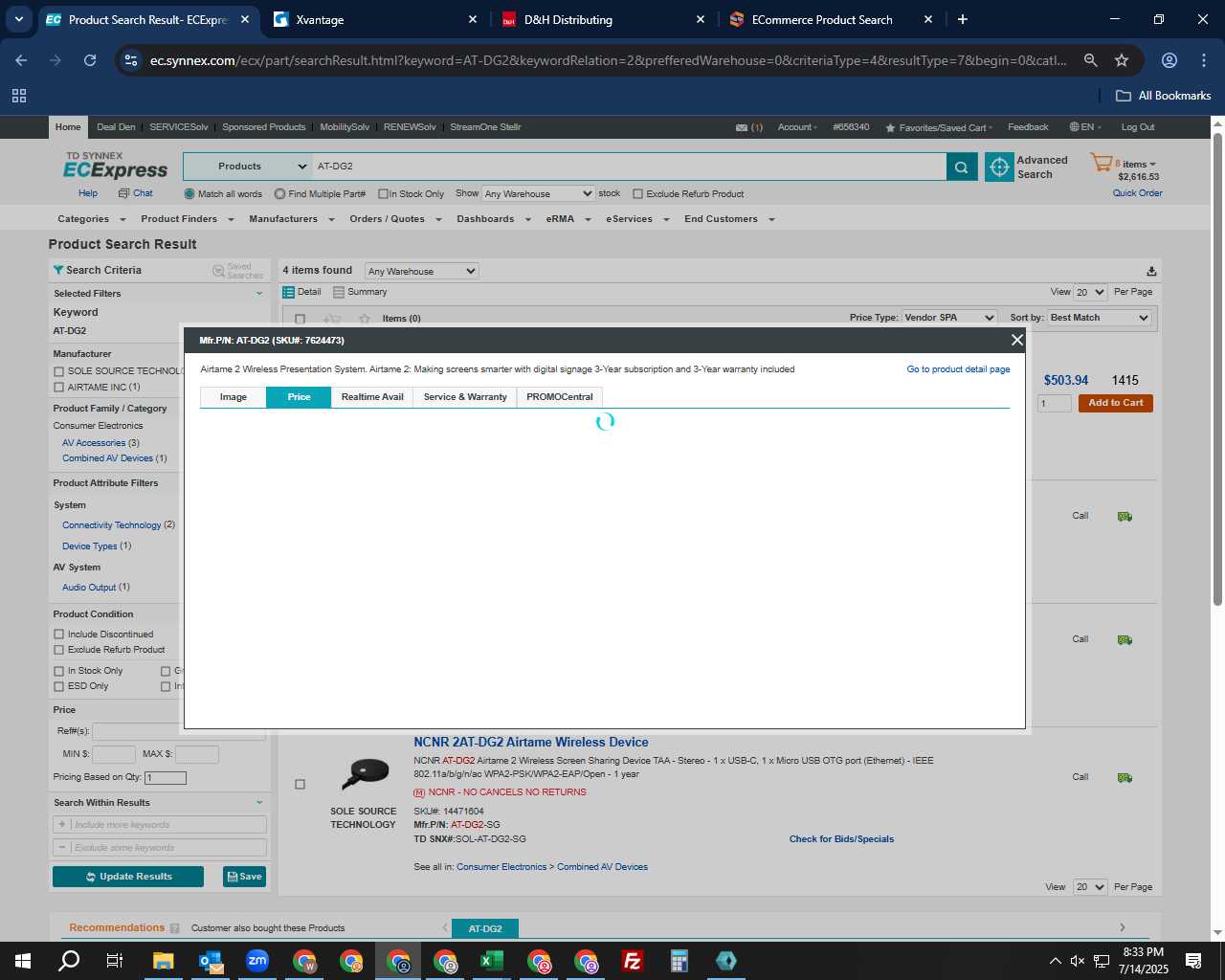Click truck icon in NCNR 2AT-DG2 row
This screenshot has height=980, width=1225.
point(1125,777)
